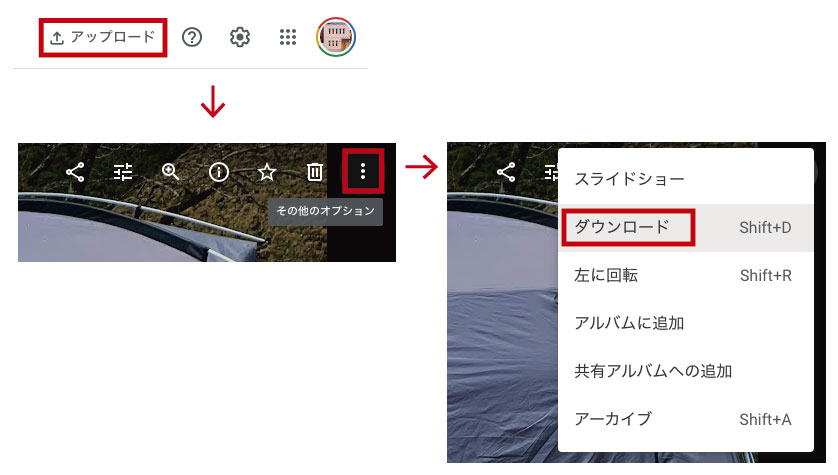Open the help question mark icon

(x=192, y=37)
